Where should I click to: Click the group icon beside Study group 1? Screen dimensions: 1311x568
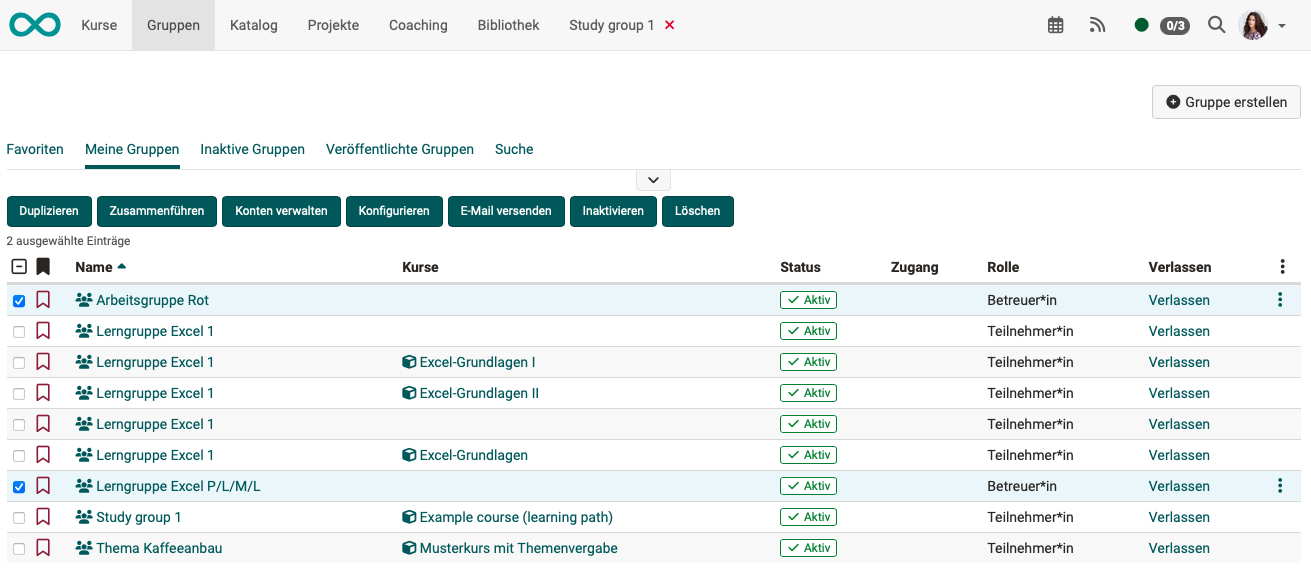[84, 517]
